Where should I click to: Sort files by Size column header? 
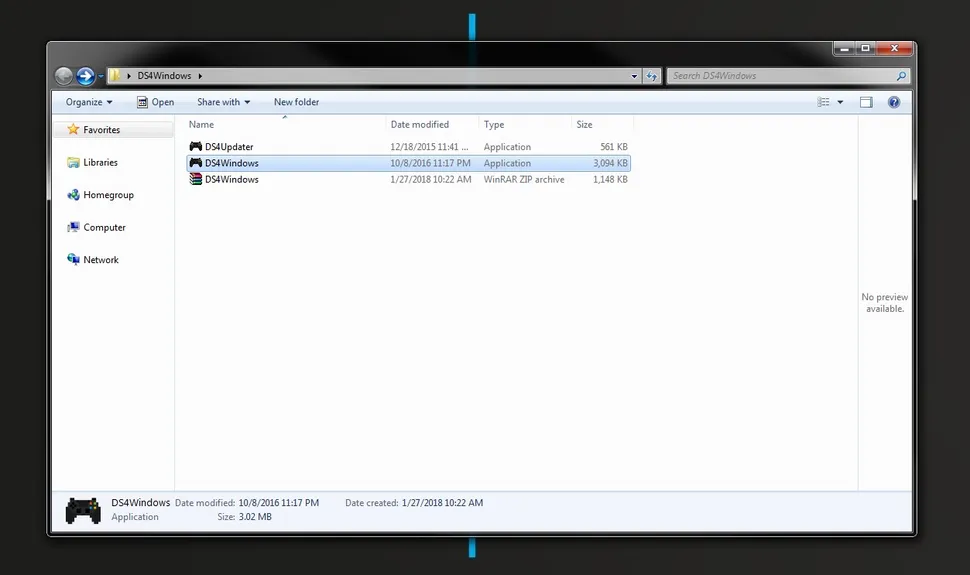[x=585, y=125]
